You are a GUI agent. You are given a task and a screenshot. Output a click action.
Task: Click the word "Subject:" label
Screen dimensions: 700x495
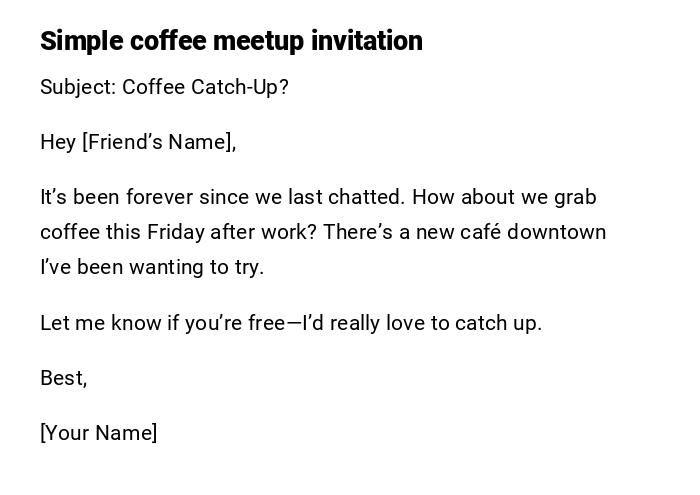pyautogui.click(x=78, y=87)
